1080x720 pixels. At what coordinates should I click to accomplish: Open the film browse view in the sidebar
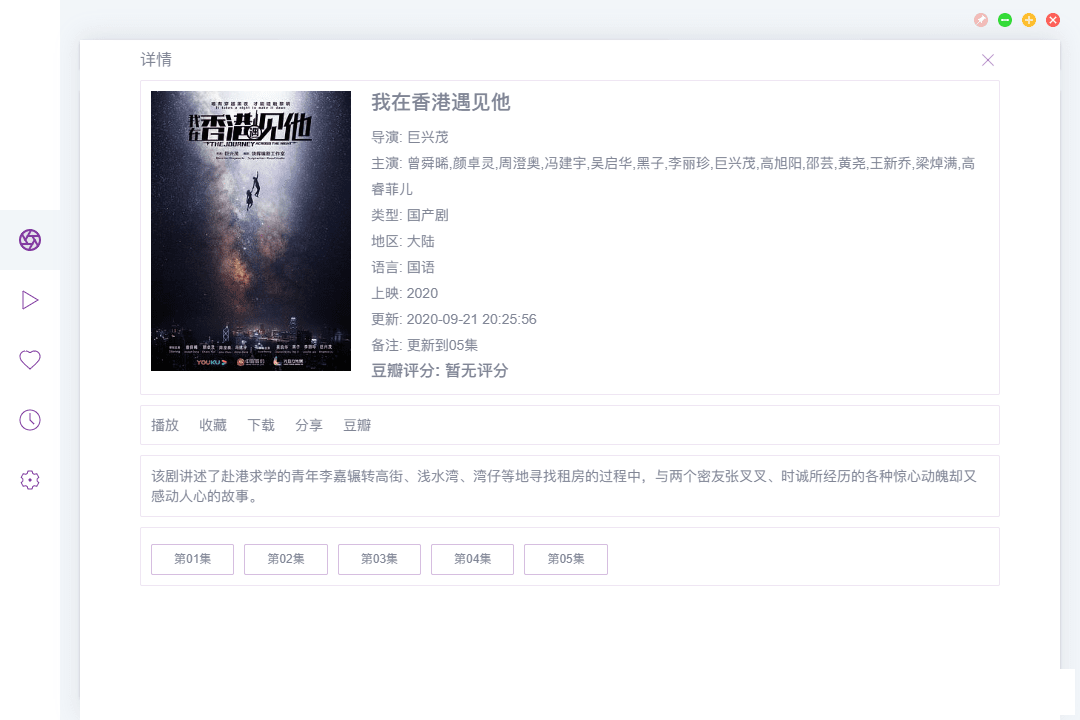click(x=30, y=240)
